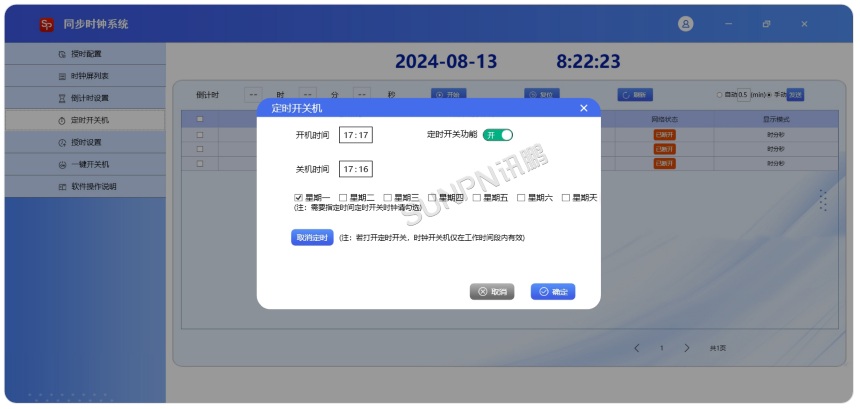This screenshot has height=409, width=860.
Task: Confirm with the blue 确定 button
Action: [553, 292]
